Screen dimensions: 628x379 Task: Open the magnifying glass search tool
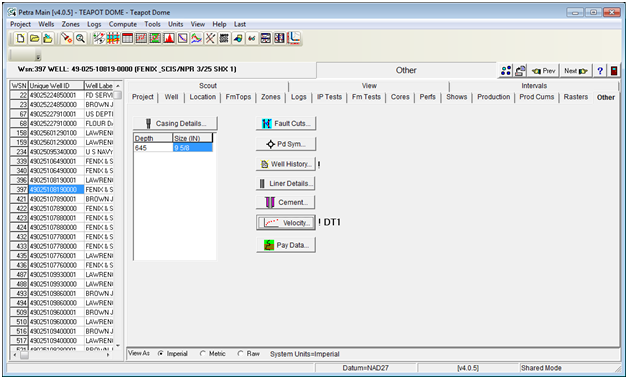click(81, 38)
